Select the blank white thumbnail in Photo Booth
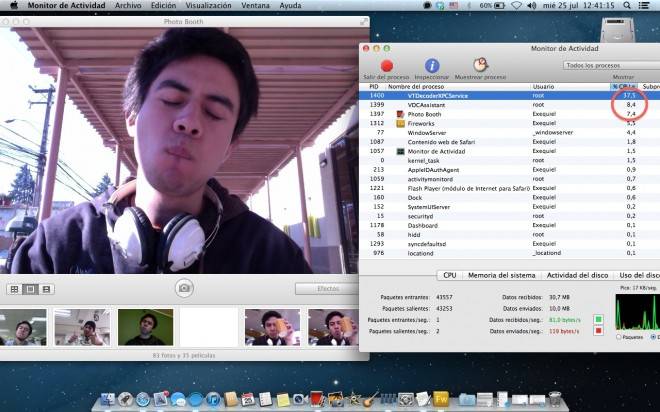 pyautogui.click(x=209, y=327)
